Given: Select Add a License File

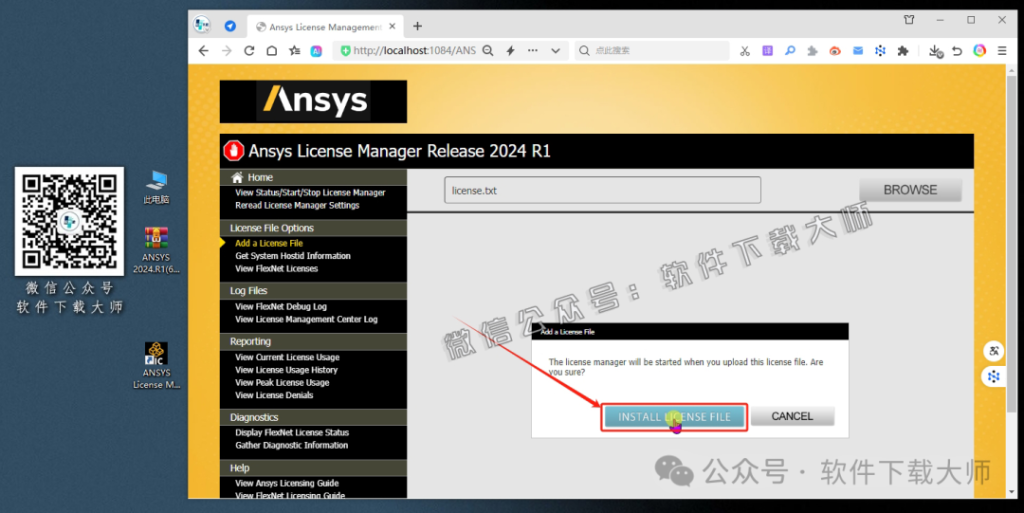Looking at the screenshot, I should point(269,243).
